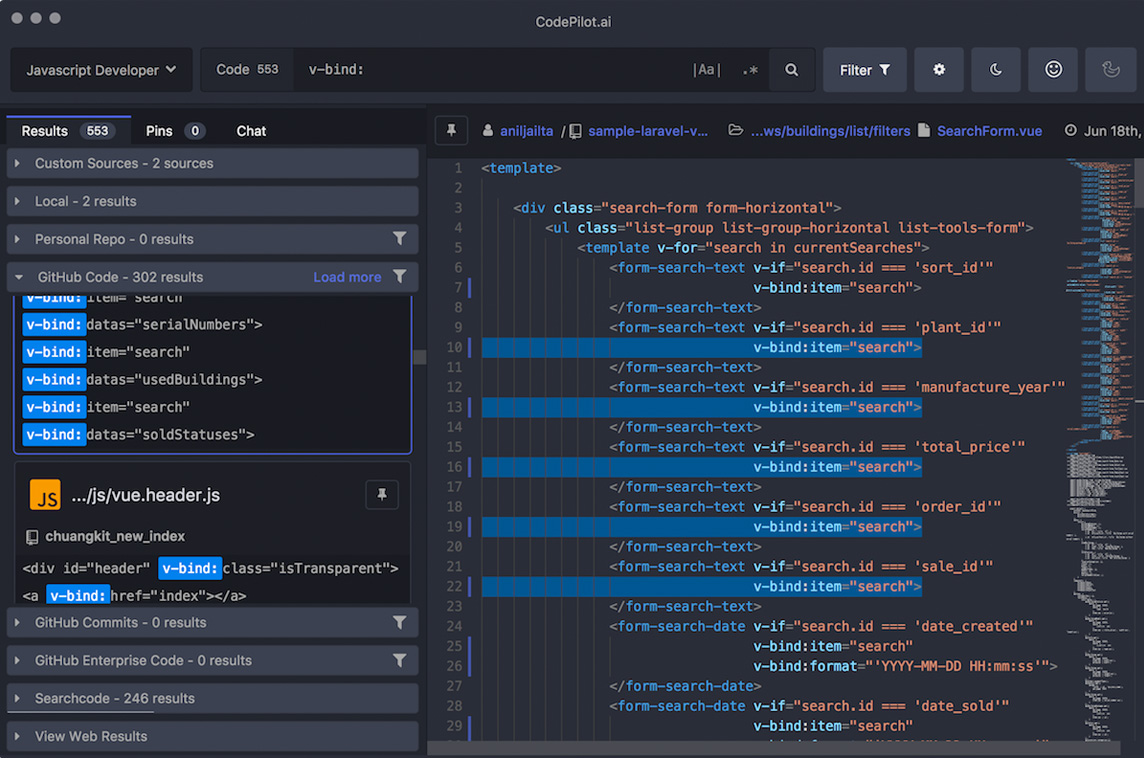Click the open folder icon in breadcrumb
Viewport: 1144px width, 758px height.
coord(735,131)
